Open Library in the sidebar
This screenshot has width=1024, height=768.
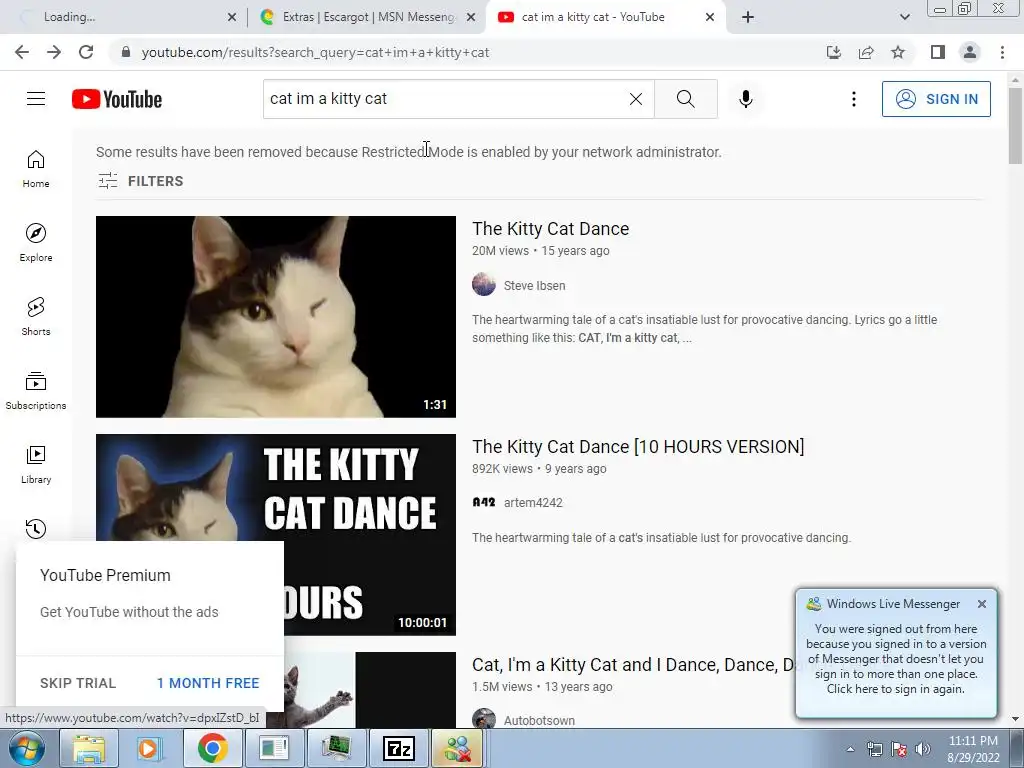[36, 464]
